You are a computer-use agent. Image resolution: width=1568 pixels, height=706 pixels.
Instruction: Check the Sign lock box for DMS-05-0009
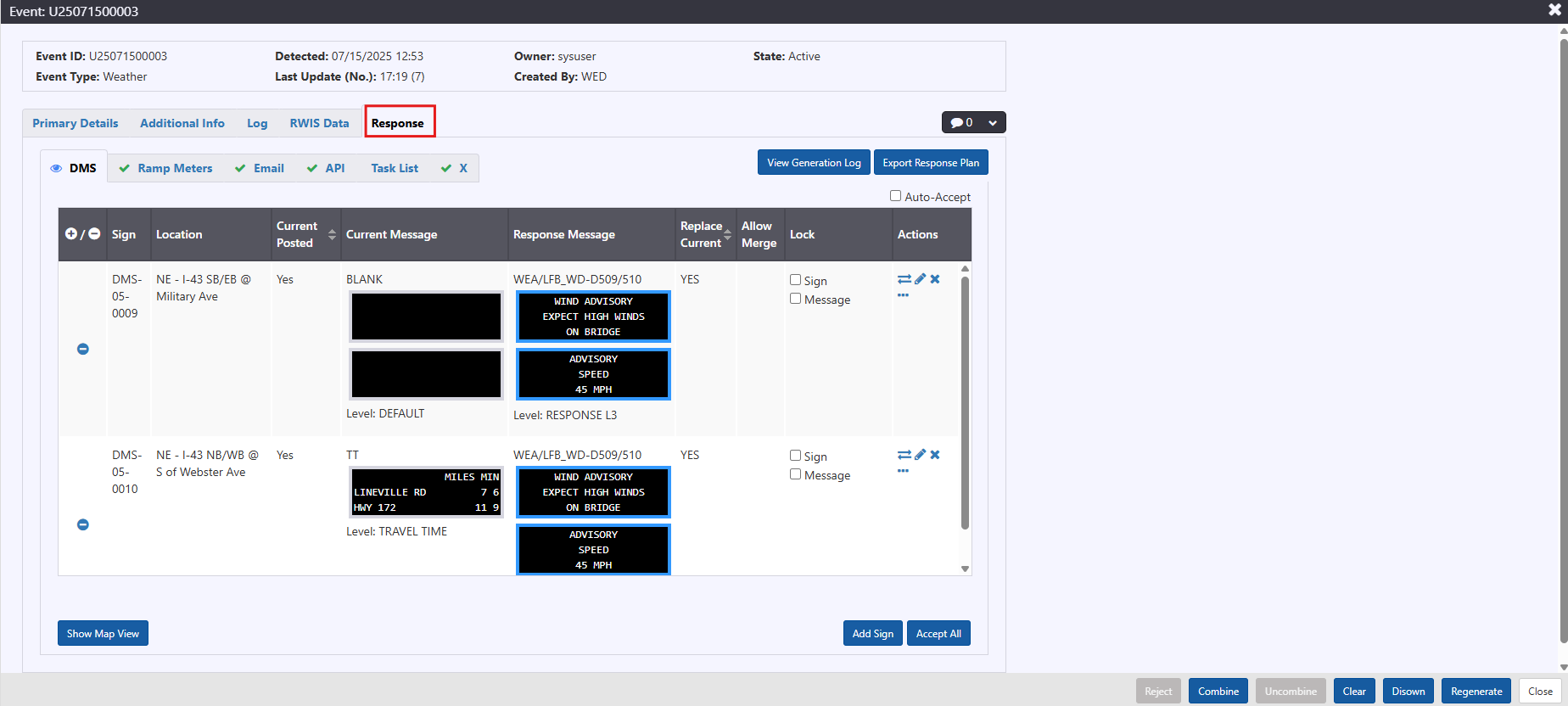pos(796,280)
